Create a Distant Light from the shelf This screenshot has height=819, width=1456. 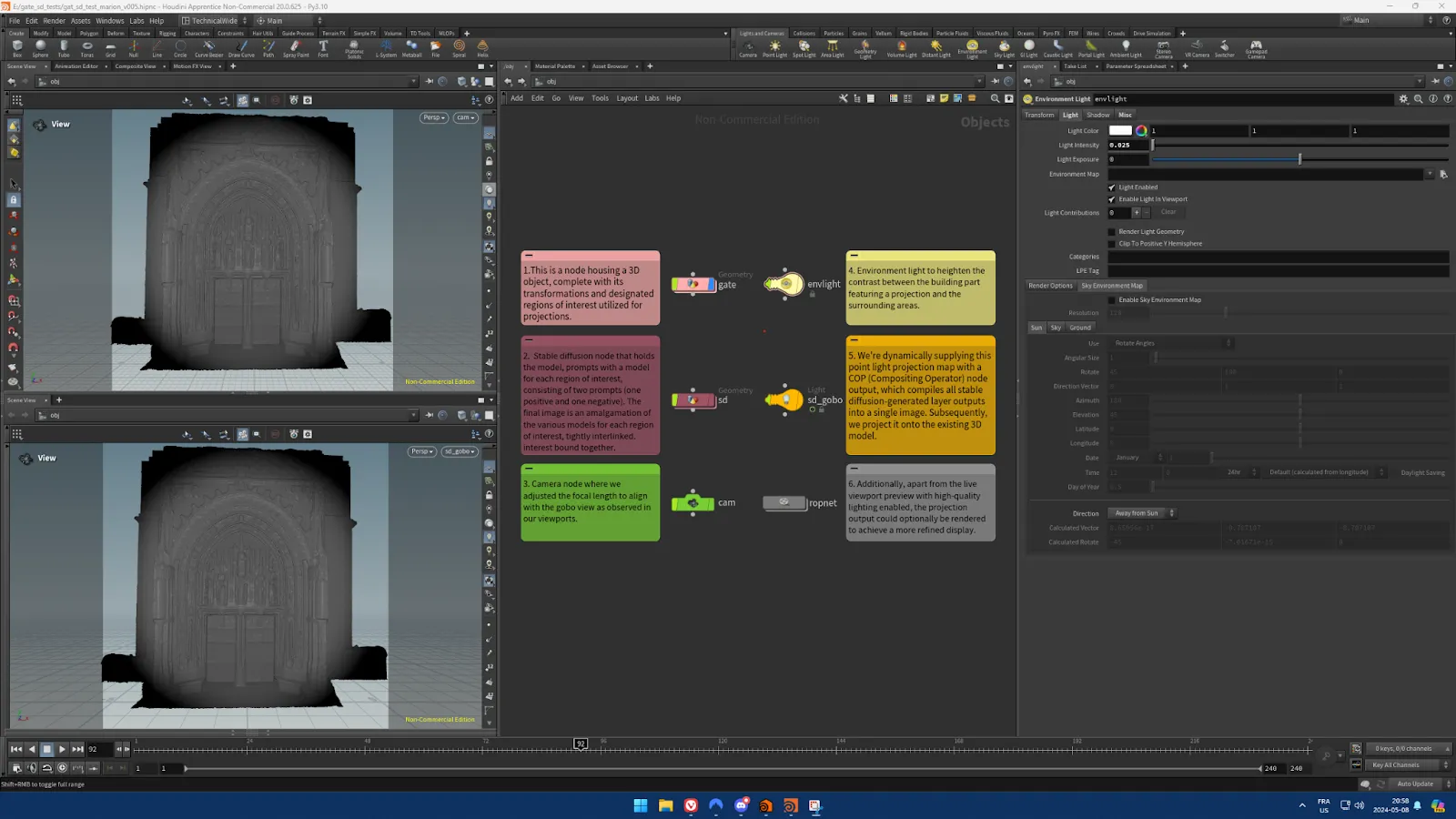click(935, 48)
